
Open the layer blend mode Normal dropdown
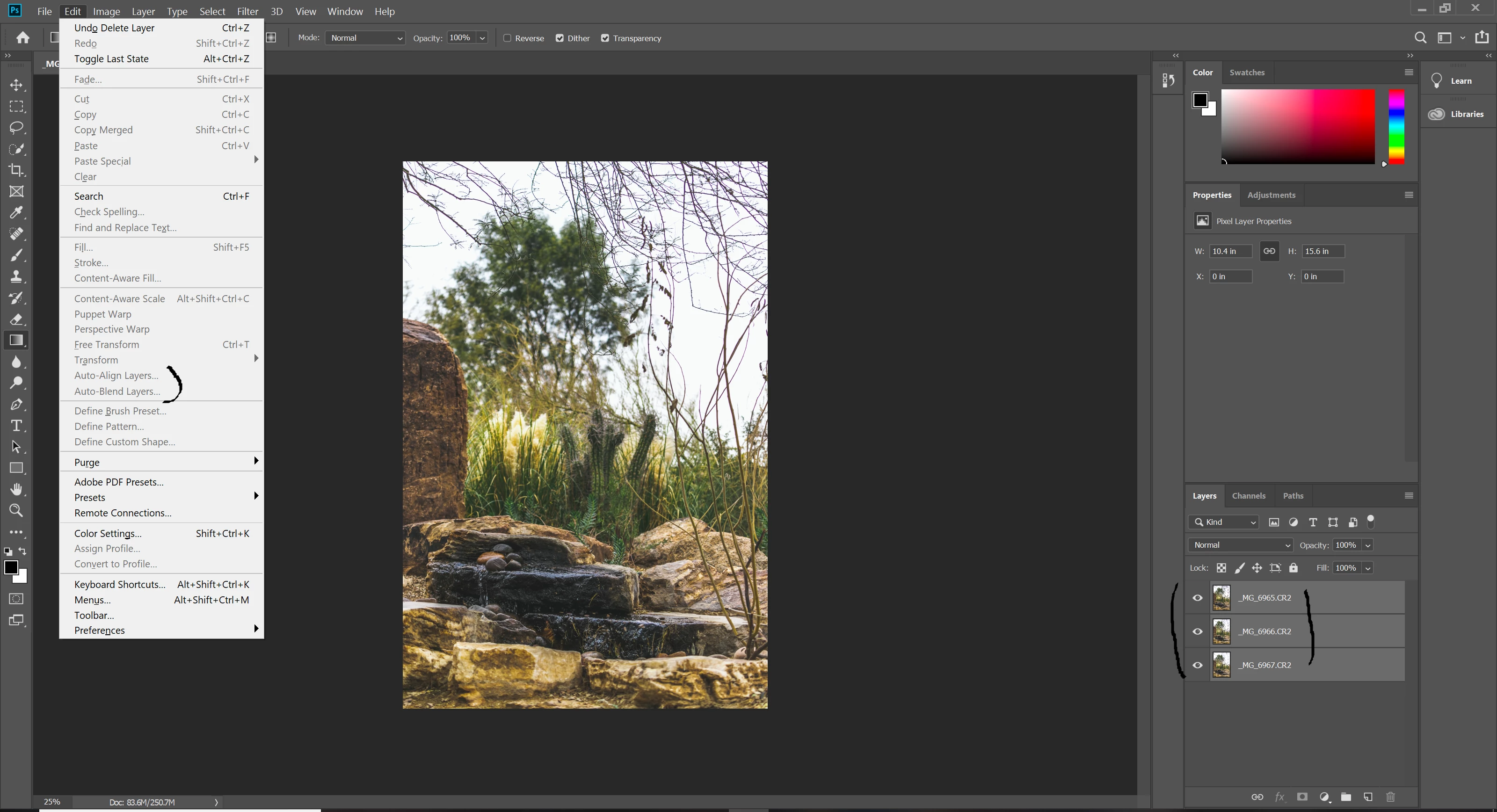click(x=1240, y=545)
